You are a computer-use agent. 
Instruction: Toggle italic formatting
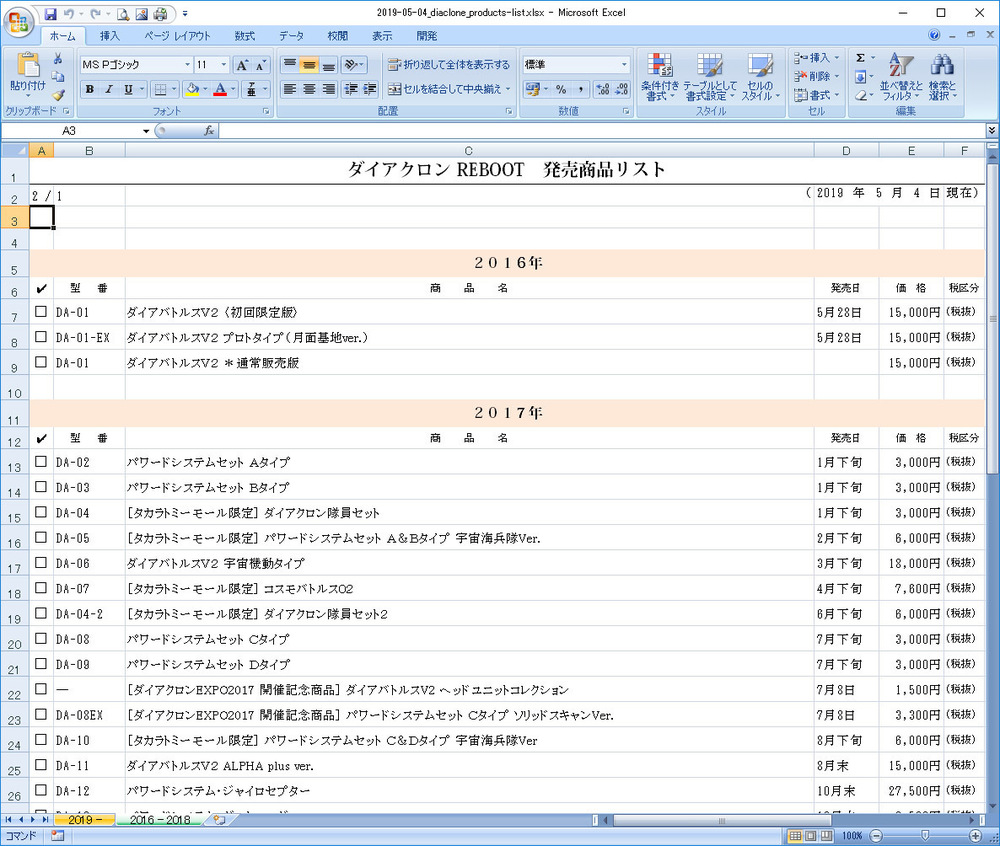108,89
